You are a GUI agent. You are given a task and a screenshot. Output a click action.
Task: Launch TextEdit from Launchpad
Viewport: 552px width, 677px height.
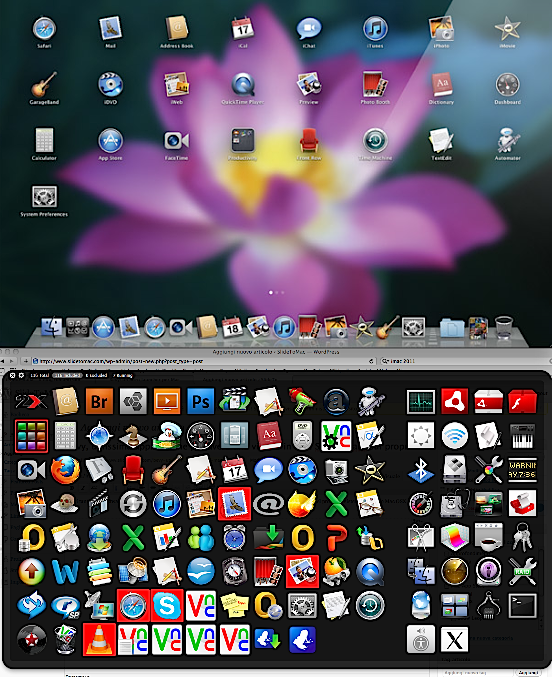(441, 140)
